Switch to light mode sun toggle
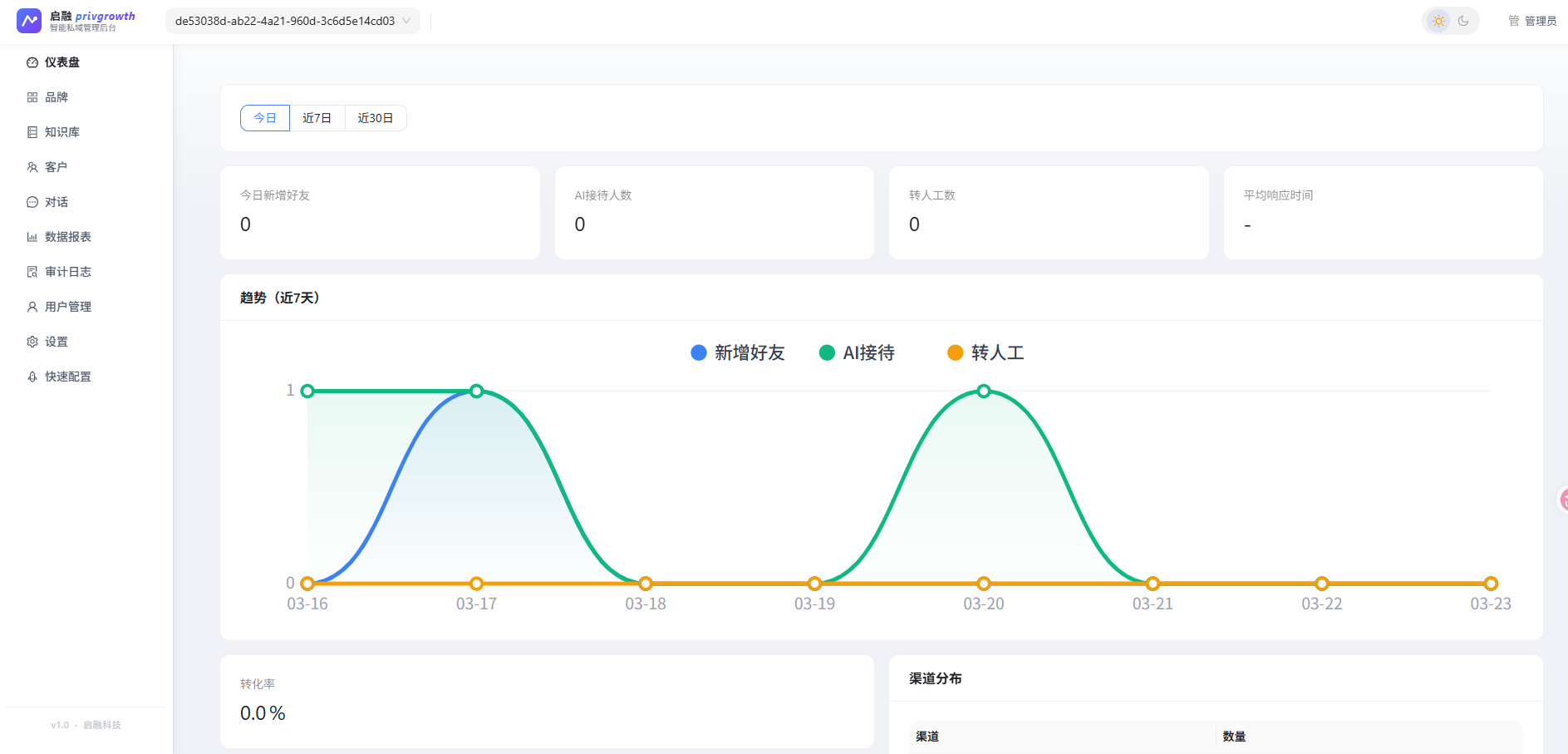Image resolution: width=1568 pixels, height=754 pixels. (1438, 21)
